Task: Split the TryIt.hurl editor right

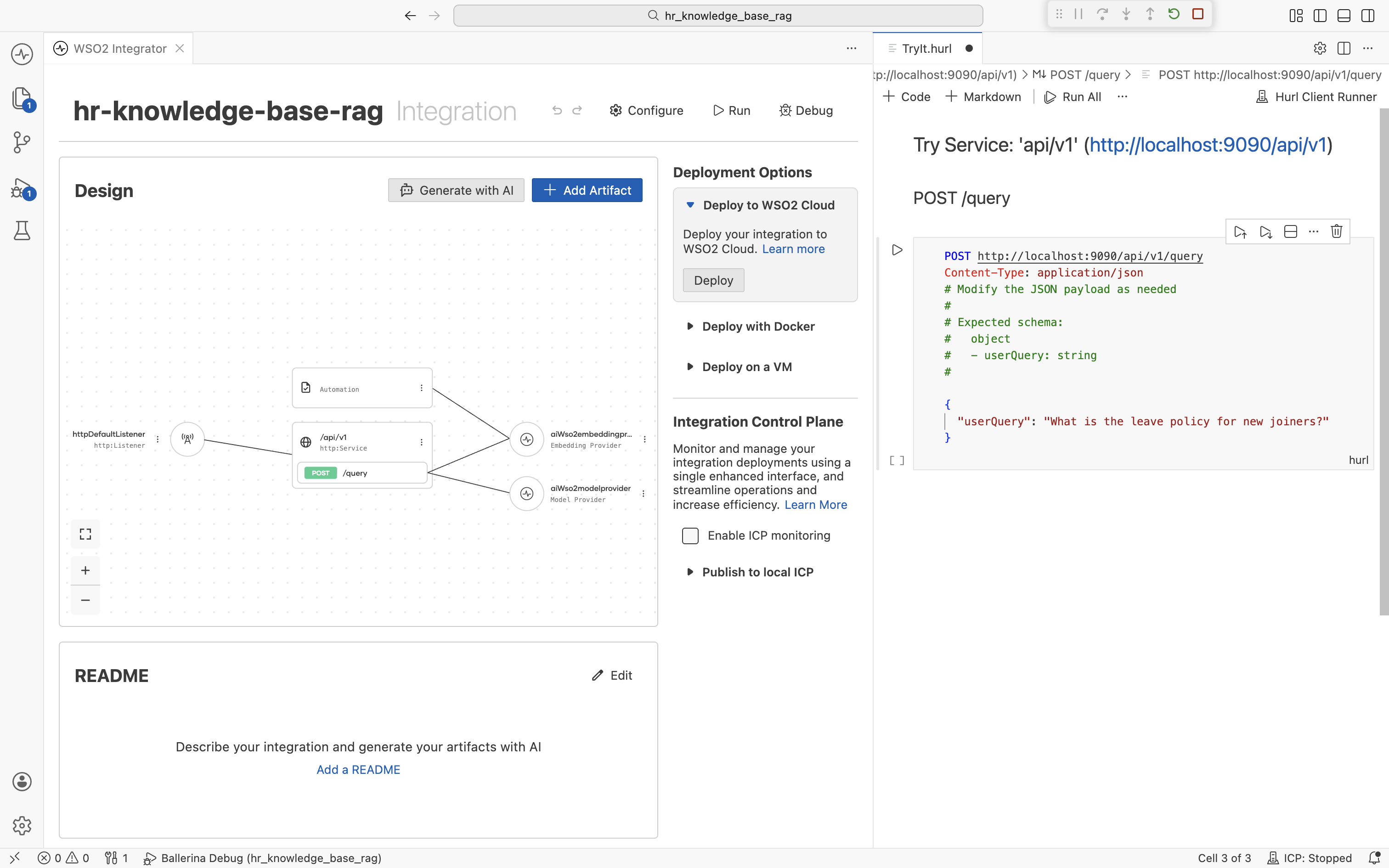Action: (1344, 49)
